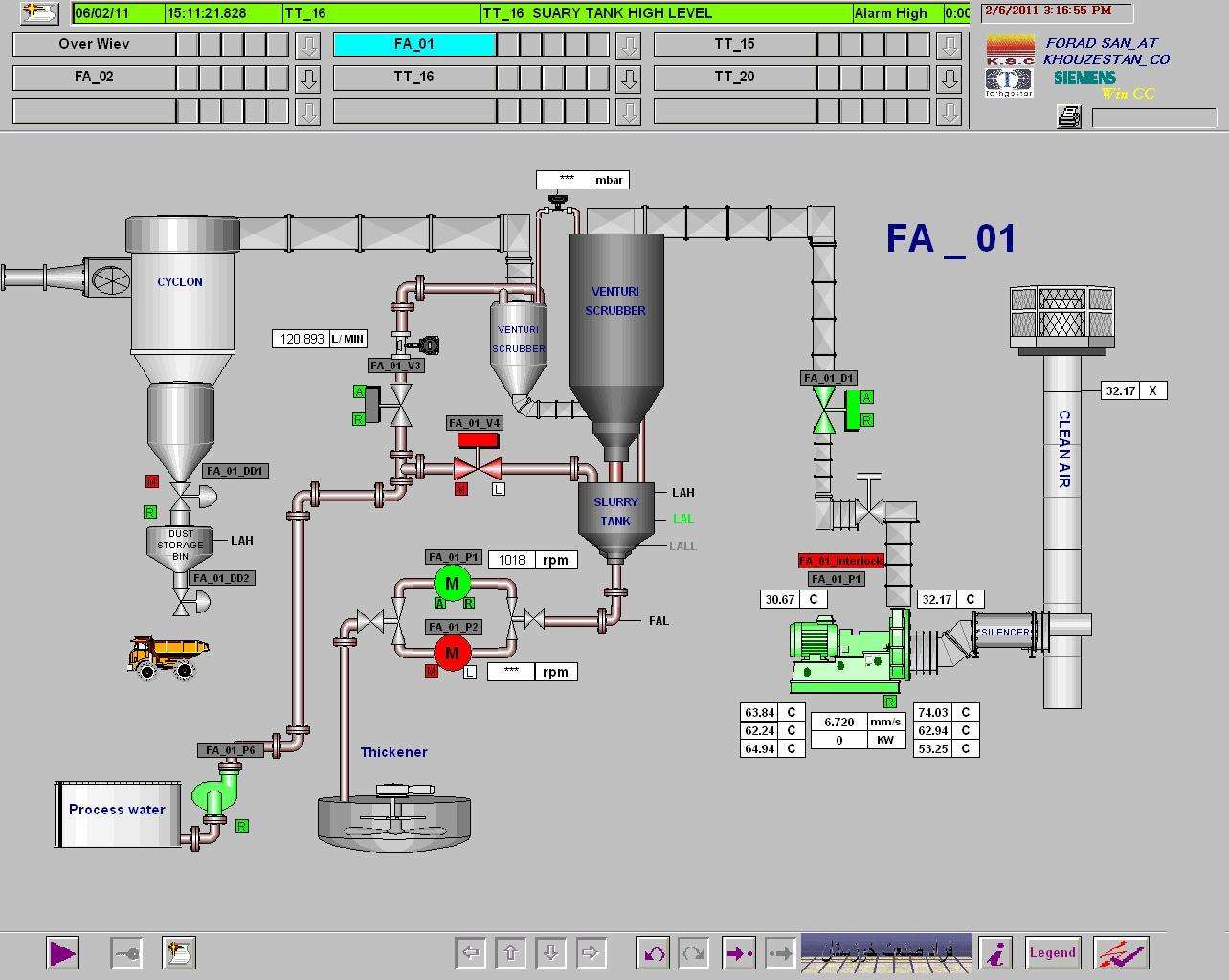Toggle the FA_01_V3 valve actuator
The height and width of the screenshot is (980, 1229).
pos(400,406)
